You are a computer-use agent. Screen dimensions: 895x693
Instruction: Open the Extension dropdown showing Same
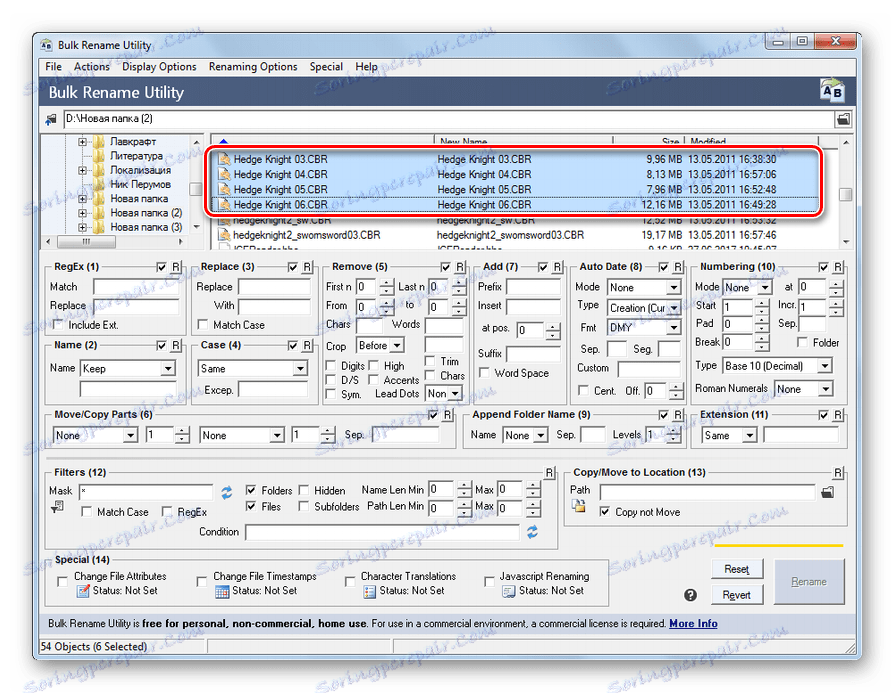749,436
